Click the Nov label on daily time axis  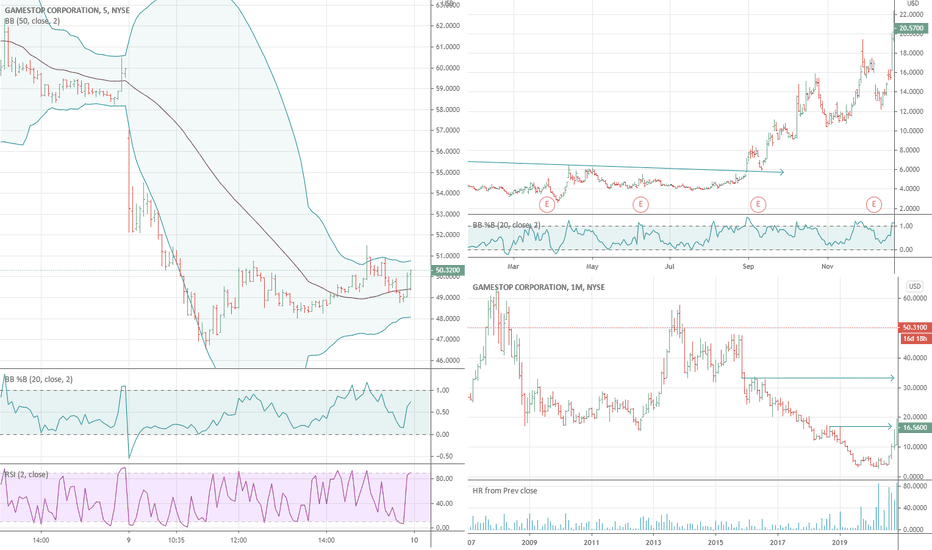click(x=827, y=266)
